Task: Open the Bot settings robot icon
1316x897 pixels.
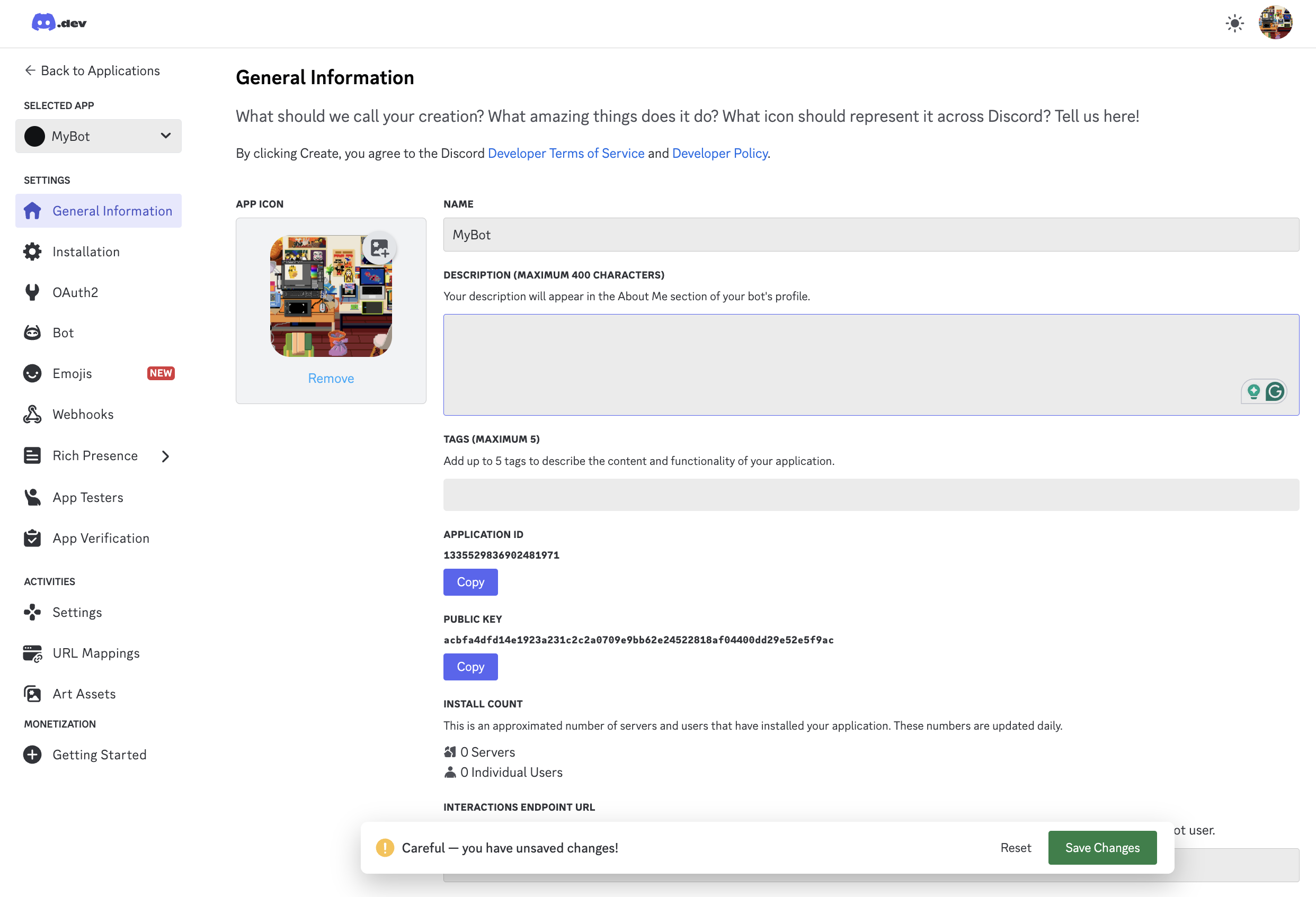Action: coord(32,333)
